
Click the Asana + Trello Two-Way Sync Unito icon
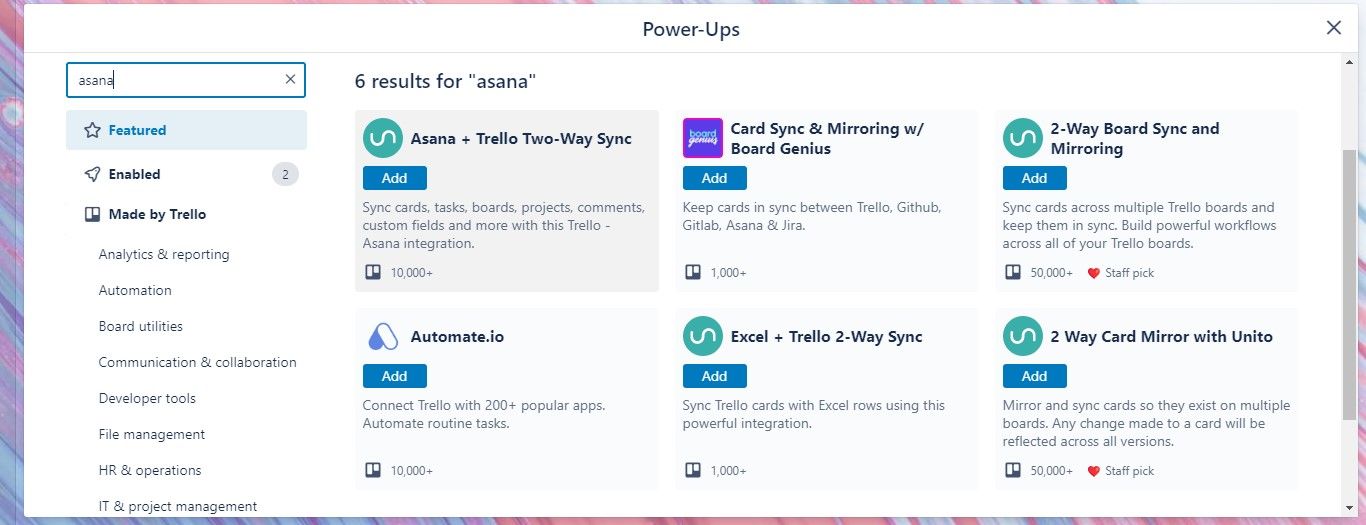382,138
